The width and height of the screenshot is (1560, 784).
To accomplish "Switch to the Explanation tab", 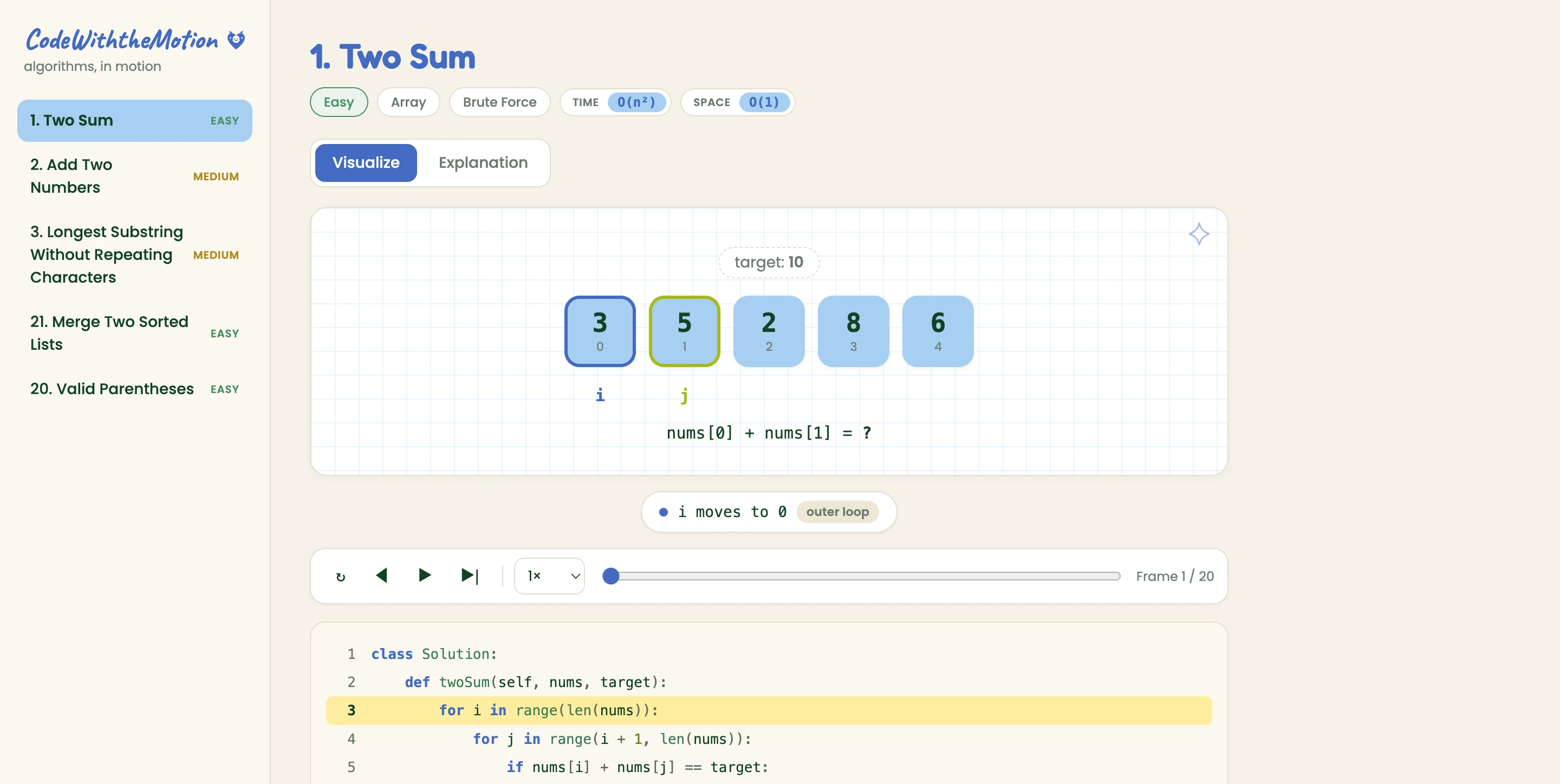I will coord(483,163).
